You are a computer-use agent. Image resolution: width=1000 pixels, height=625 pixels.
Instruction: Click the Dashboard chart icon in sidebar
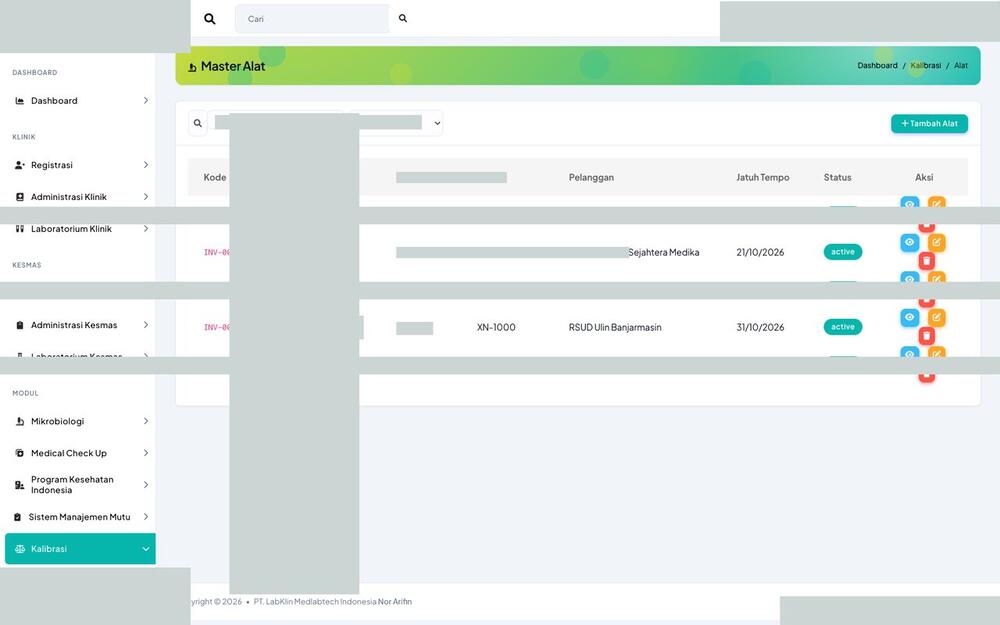[20, 101]
